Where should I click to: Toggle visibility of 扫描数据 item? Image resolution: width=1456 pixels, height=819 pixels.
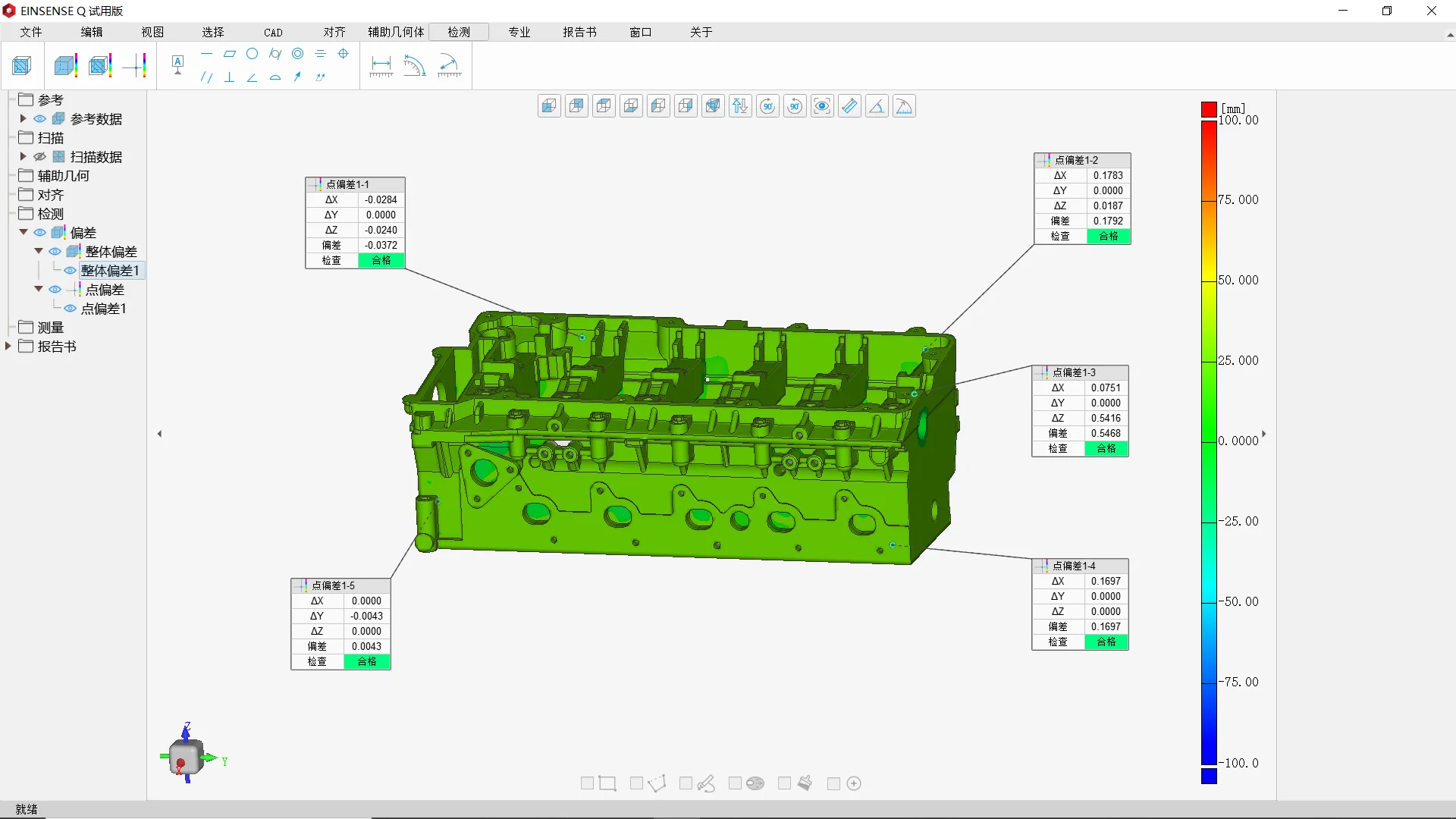40,157
